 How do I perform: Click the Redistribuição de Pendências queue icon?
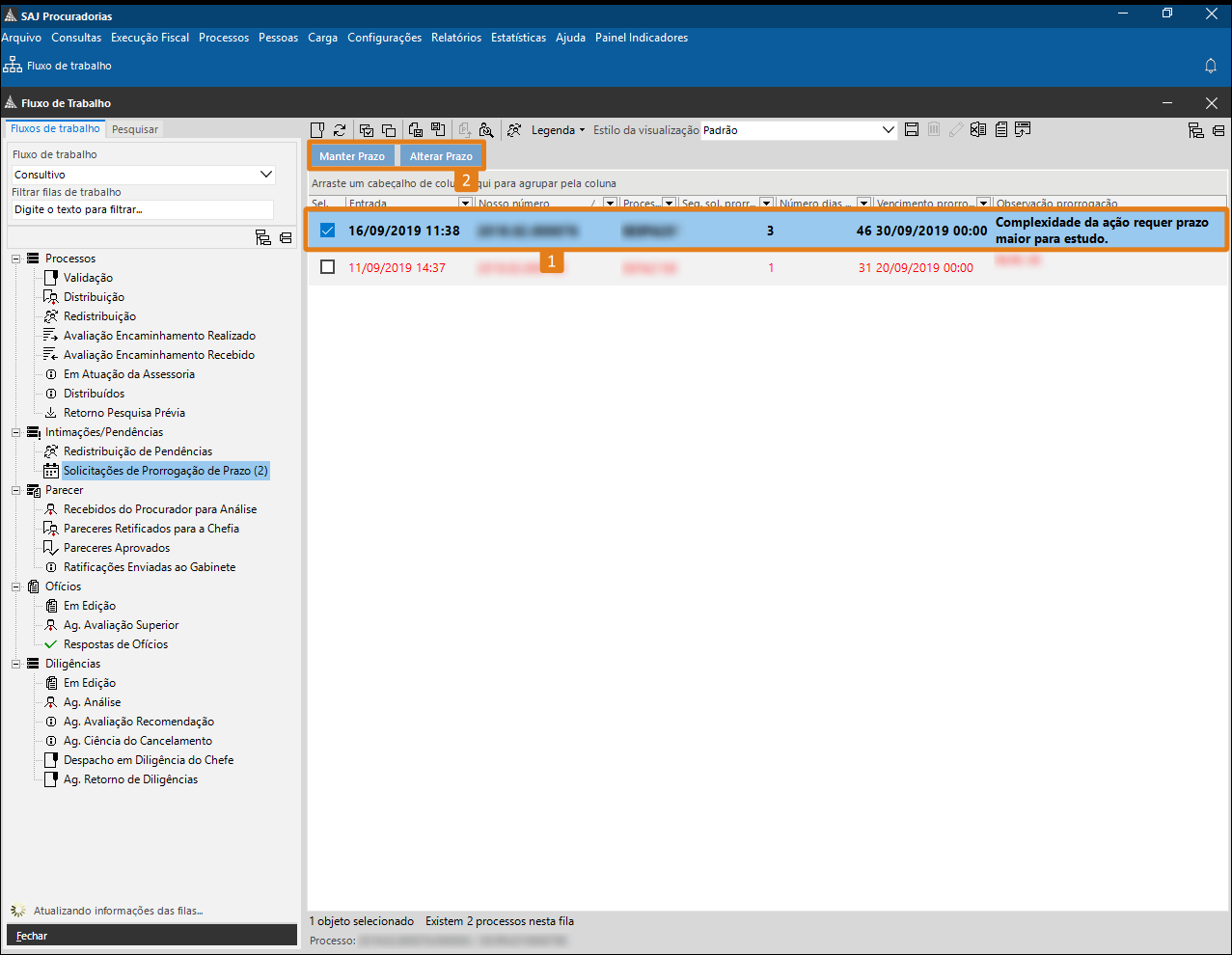coord(51,451)
